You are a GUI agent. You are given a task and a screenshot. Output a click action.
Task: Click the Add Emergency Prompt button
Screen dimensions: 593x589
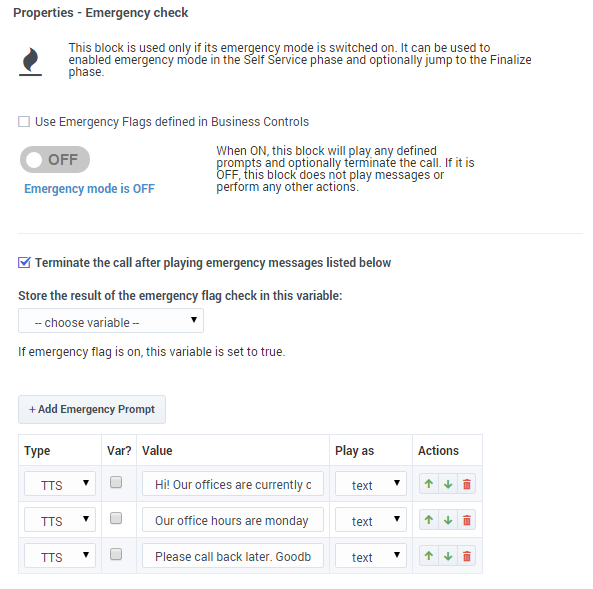point(92,409)
